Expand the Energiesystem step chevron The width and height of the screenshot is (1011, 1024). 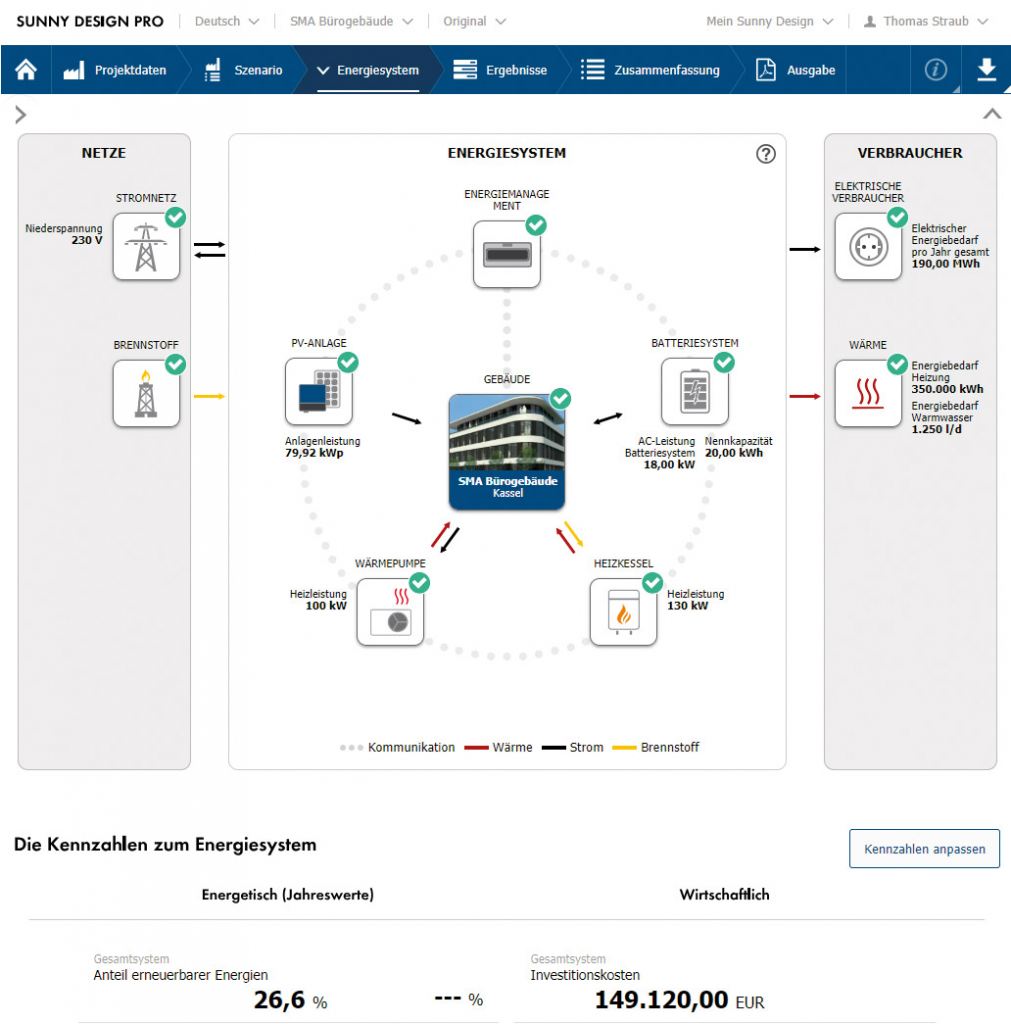pyautogui.click(x=323, y=71)
